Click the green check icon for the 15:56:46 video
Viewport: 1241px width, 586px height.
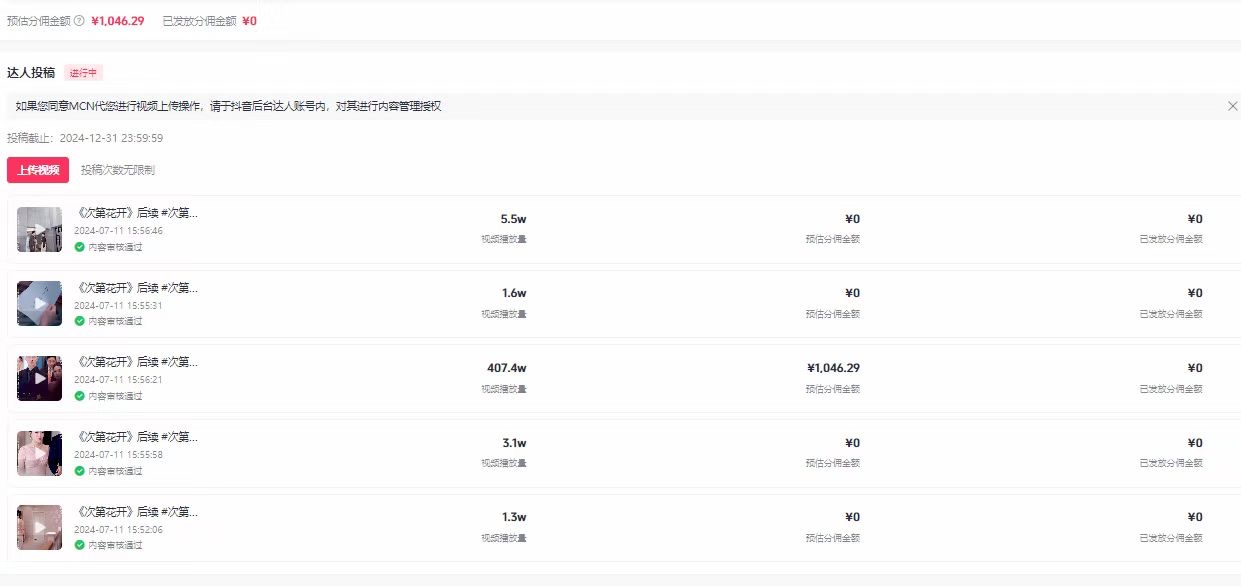[x=79, y=247]
